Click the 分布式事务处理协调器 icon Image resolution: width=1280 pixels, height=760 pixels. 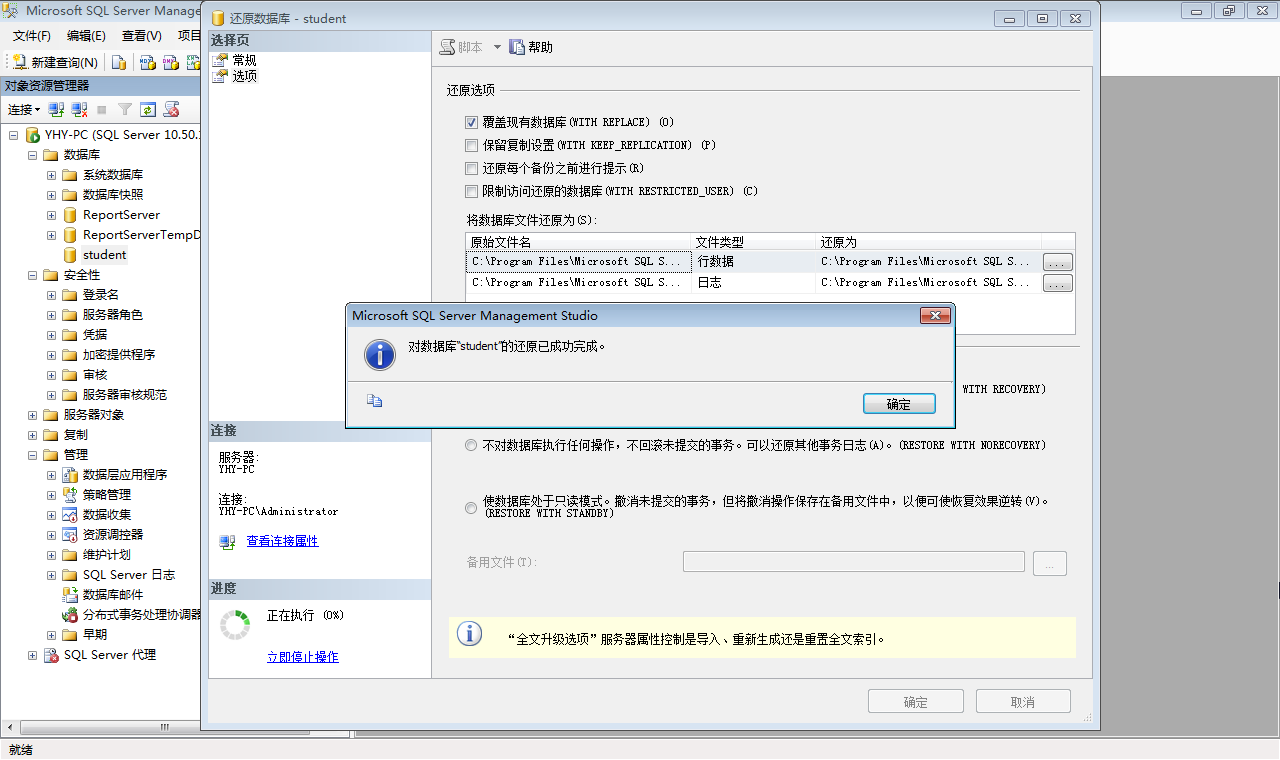pyautogui.click(x=70, y=615)
